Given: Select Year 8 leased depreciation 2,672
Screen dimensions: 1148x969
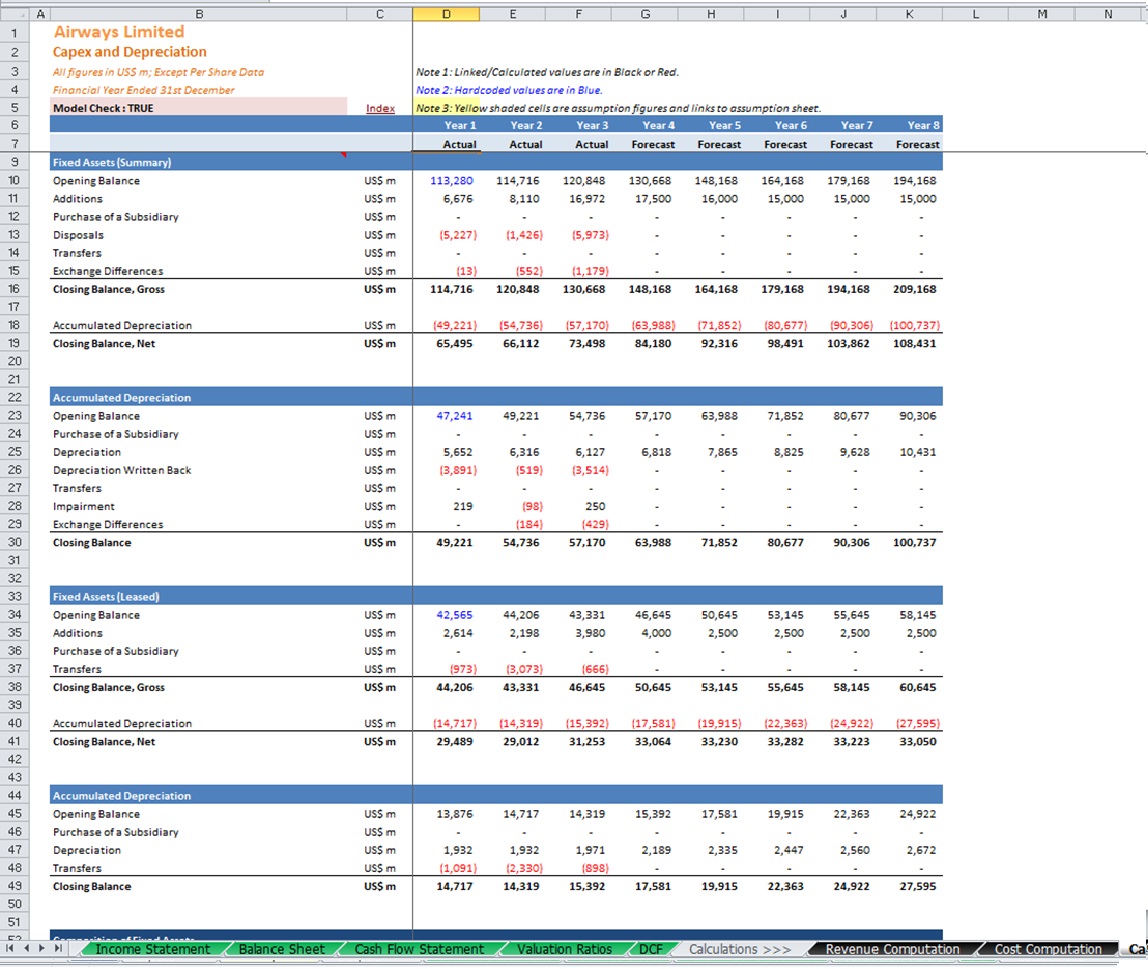Looking at the screenshot, I should [921, 850].
